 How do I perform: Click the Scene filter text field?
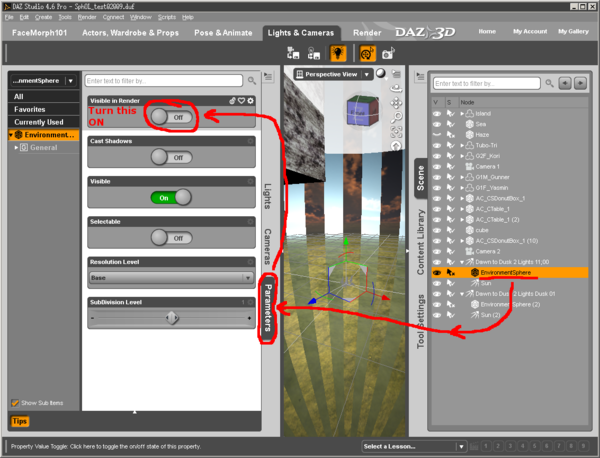[x=486, y=83]
